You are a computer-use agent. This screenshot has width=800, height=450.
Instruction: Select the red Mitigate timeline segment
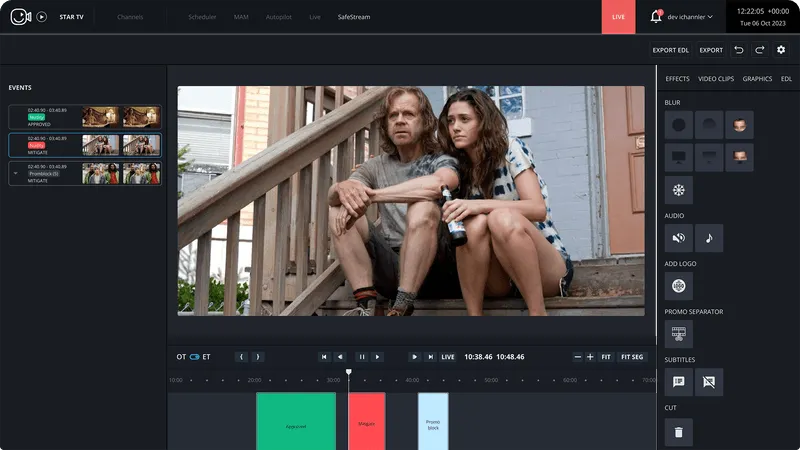366,421
